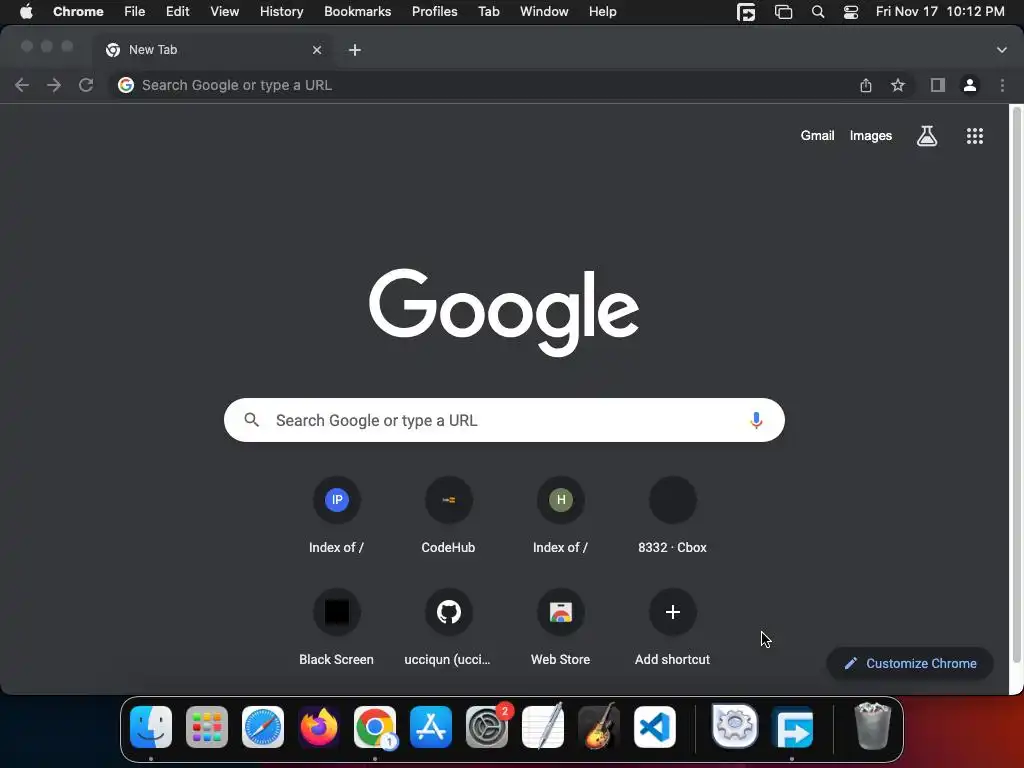Open Search Labs flask icon

pos(927,136)
